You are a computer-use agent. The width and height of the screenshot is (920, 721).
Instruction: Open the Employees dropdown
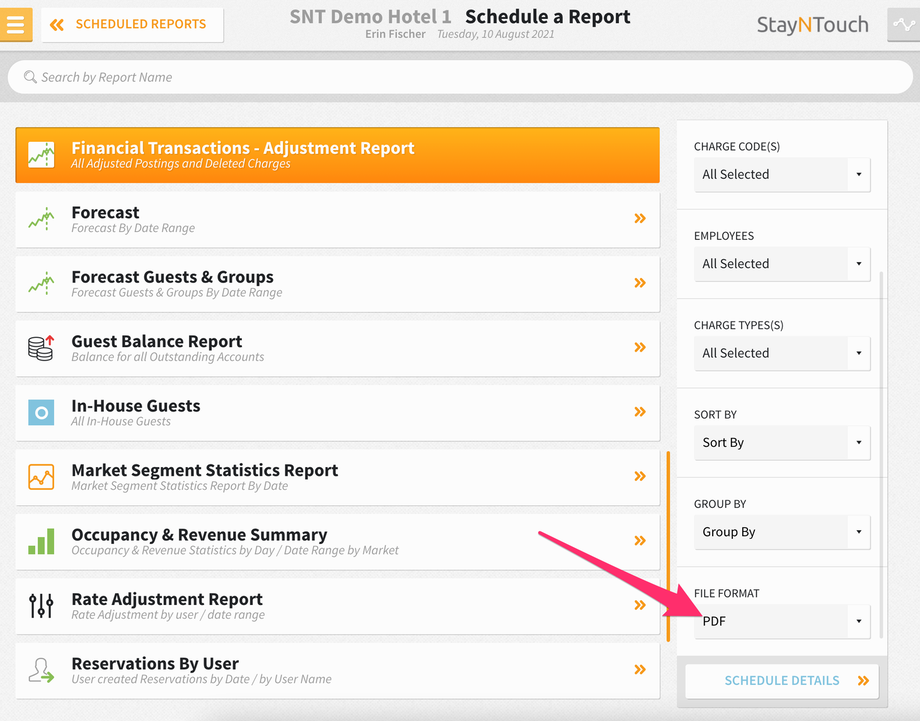[x=782, y=263]
